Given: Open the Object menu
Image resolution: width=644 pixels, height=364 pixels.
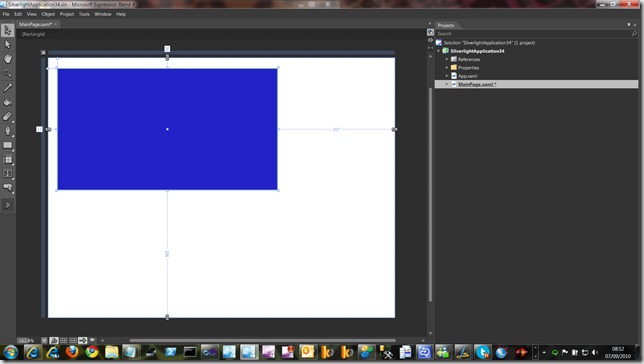Looking at the screenshot, I should pos(48,14).
